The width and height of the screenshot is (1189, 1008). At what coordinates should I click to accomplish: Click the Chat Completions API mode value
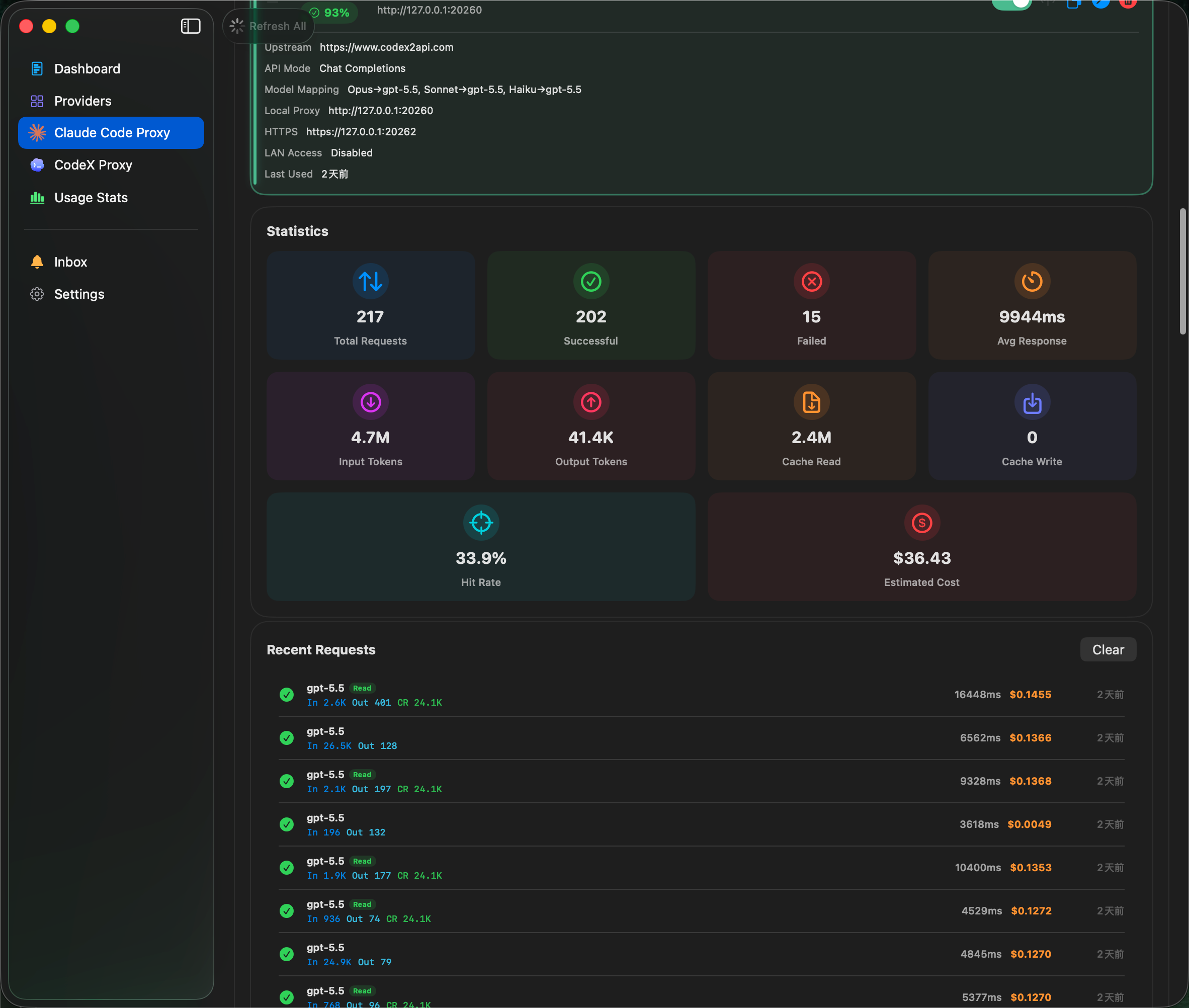362,68
